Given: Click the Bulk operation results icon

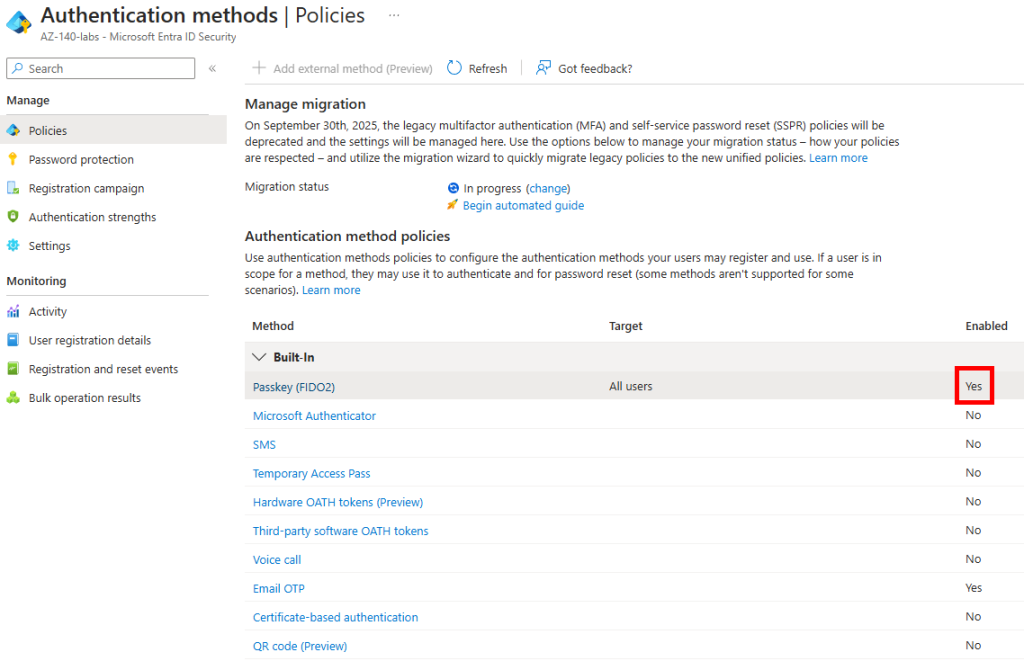Looking at the screenshot, I should click(x=13, y=398).
